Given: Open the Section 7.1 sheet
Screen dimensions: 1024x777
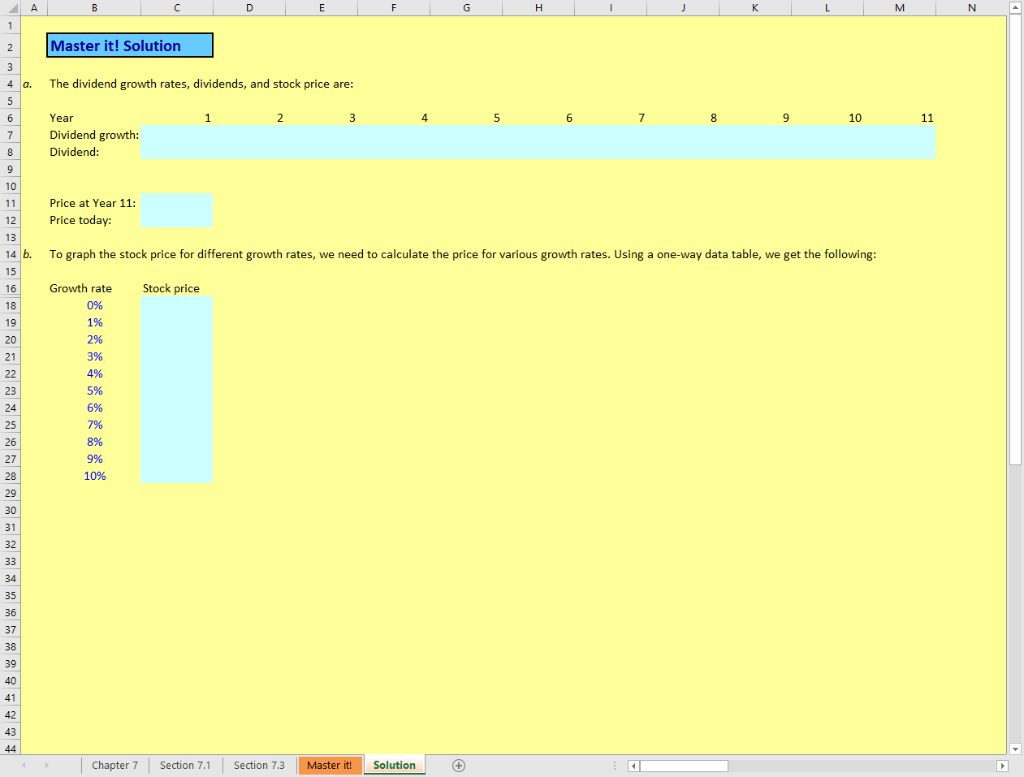Looking at the screenshot, I should [x=184, y=765].
